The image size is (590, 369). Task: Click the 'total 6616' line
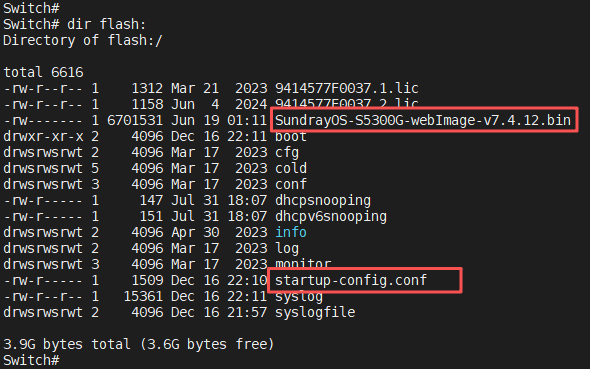(43, 72)
